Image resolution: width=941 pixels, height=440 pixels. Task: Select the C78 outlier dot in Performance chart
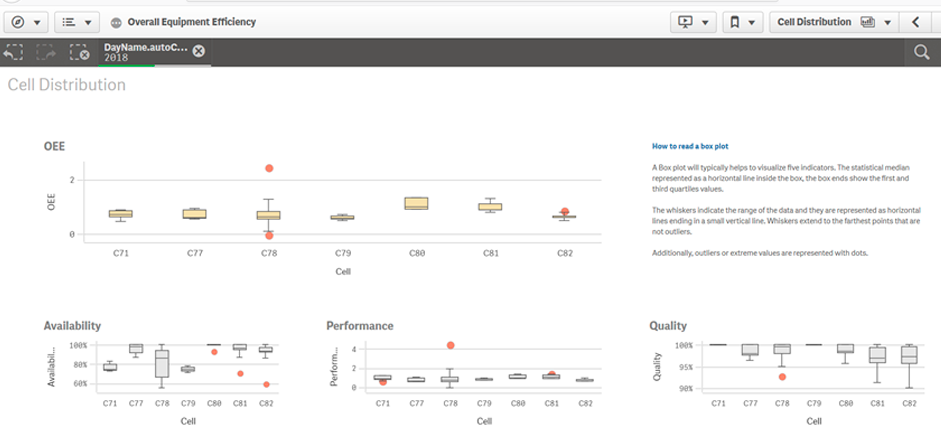point(450,345)
